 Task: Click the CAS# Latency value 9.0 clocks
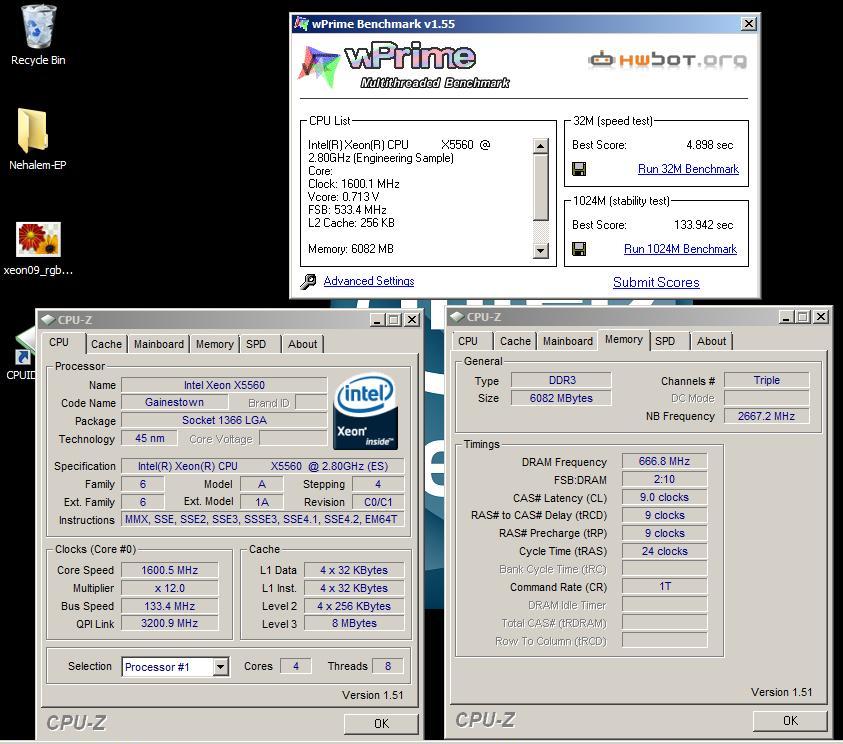(x=664, y=497)
